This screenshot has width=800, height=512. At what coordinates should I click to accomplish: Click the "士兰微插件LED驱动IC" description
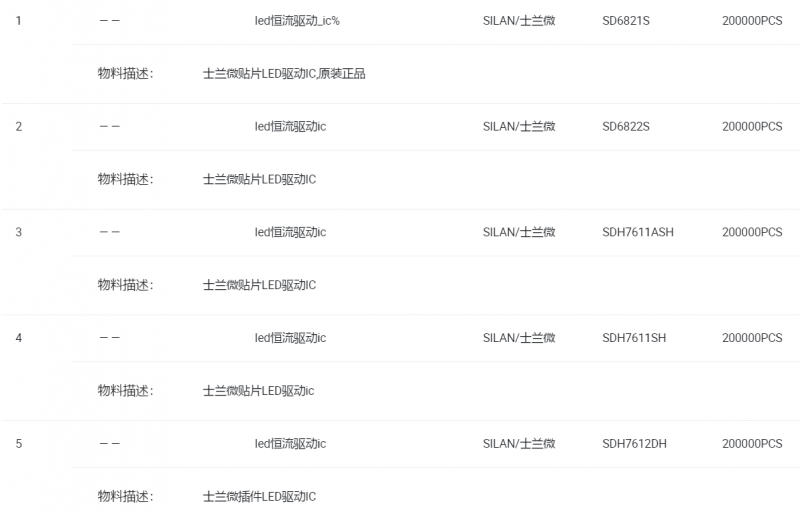pos(259,497)
